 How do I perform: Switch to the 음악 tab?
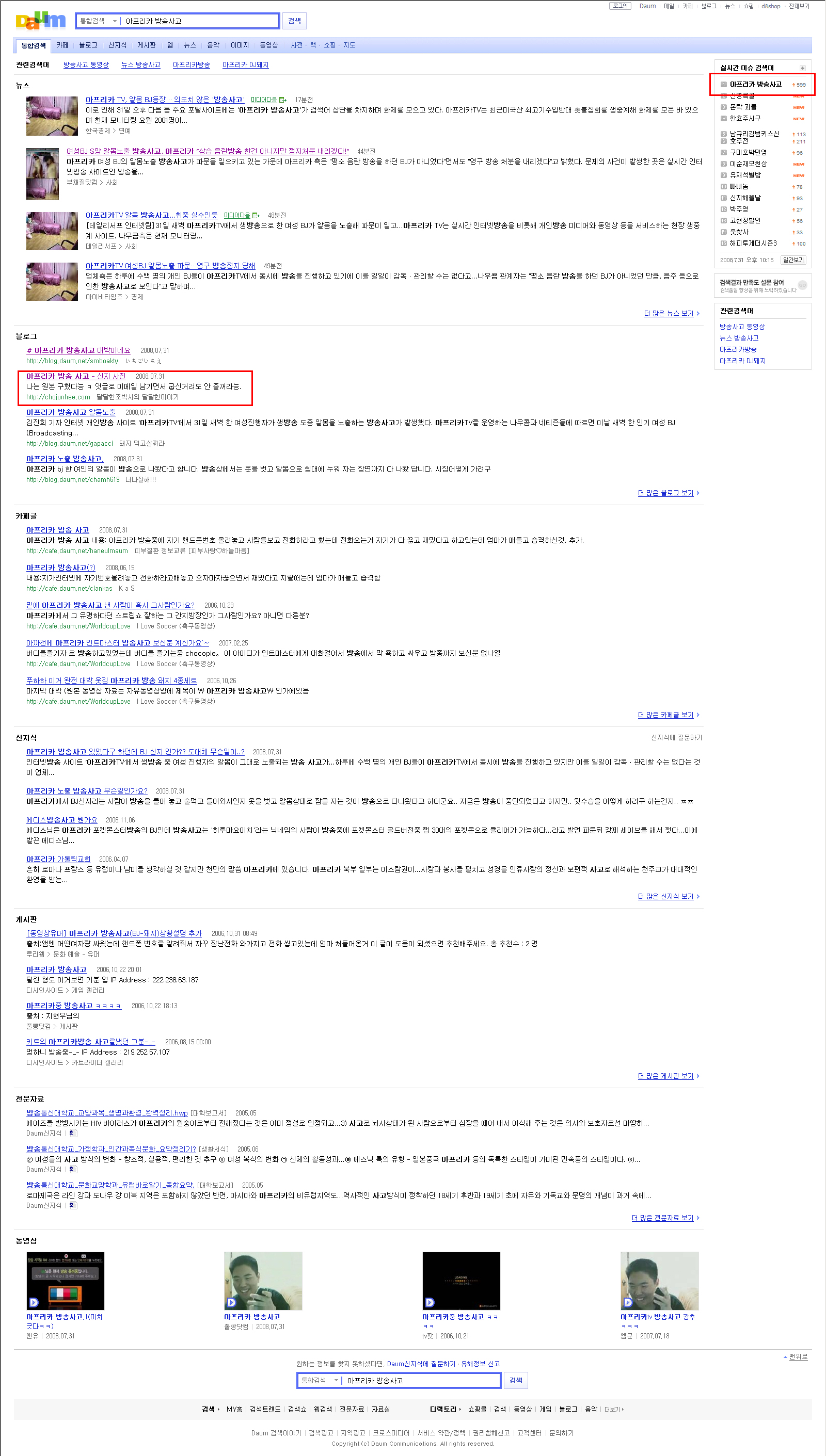[213, 45]
